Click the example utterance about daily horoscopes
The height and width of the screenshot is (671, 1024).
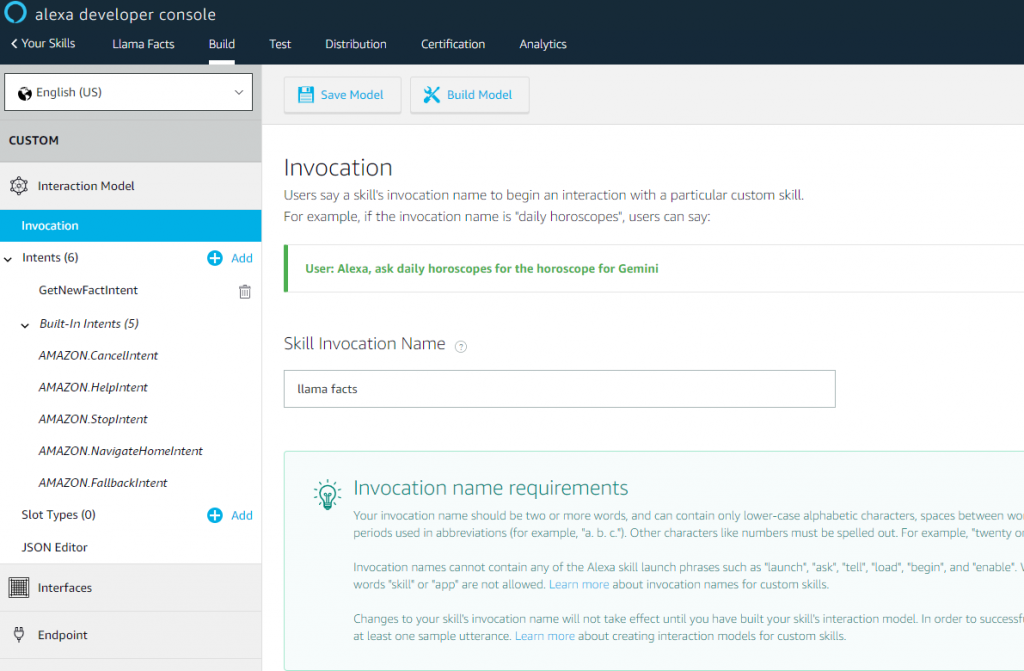click(x=482, y=269)
